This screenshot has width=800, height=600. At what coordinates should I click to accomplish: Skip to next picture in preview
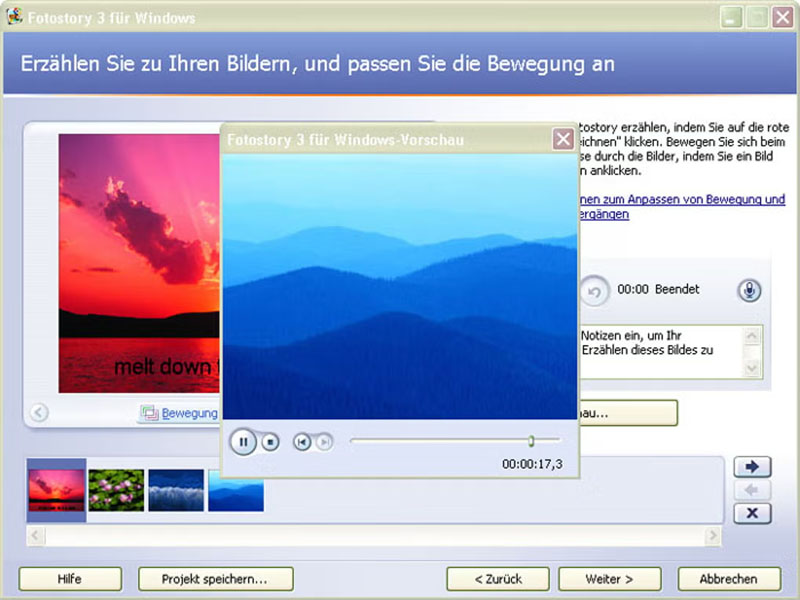(324, 442)
